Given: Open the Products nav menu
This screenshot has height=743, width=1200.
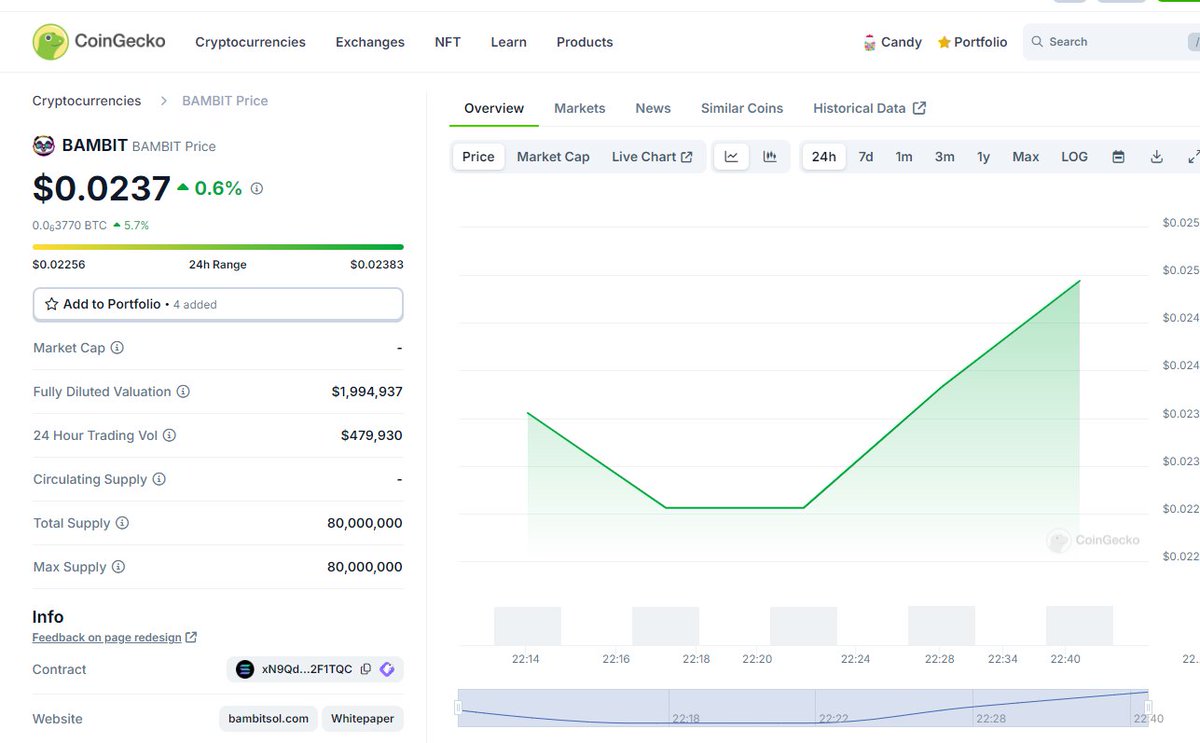Looking at the screenshot, I should [x=585, y=42].
